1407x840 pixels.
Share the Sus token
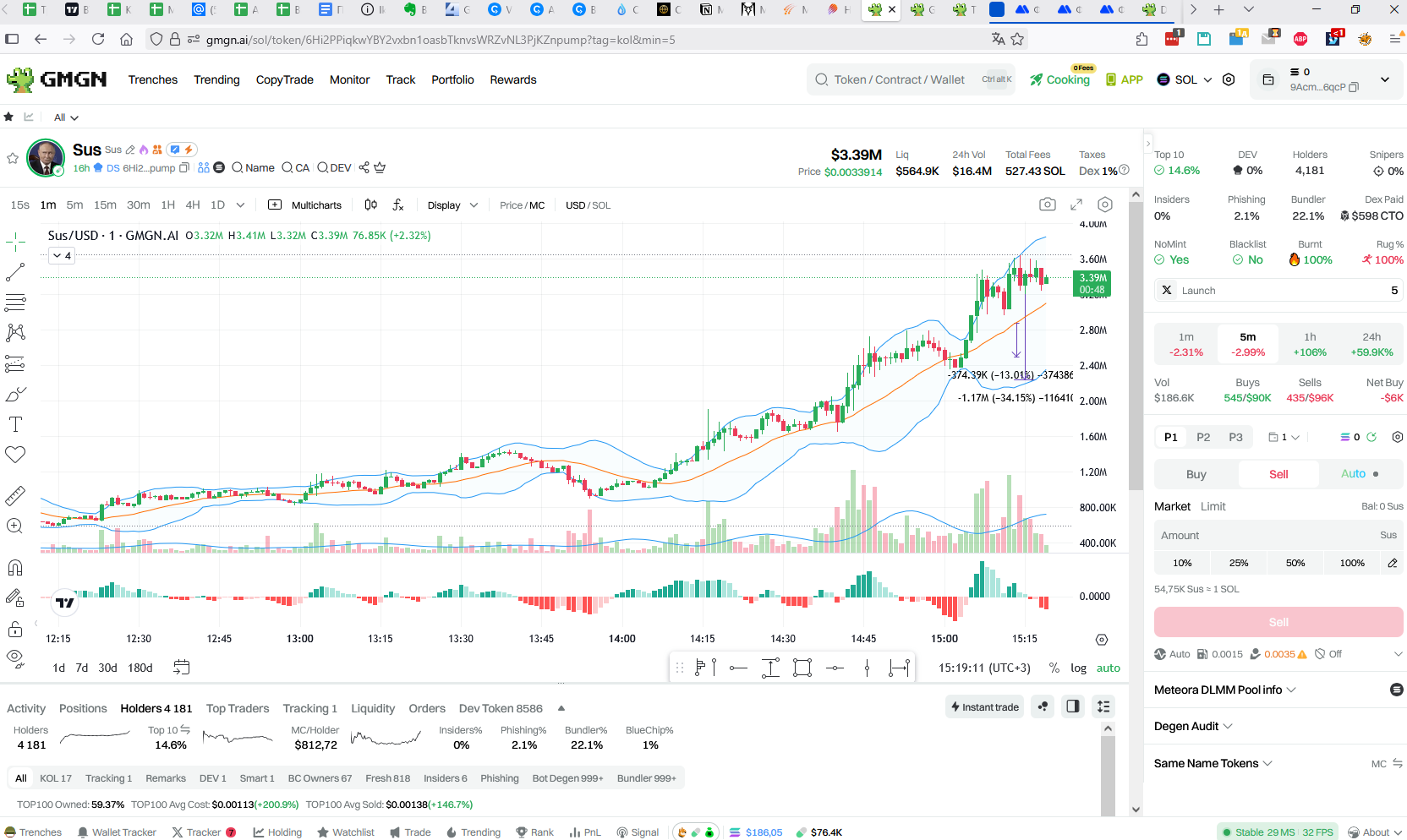tap(364, 167)
